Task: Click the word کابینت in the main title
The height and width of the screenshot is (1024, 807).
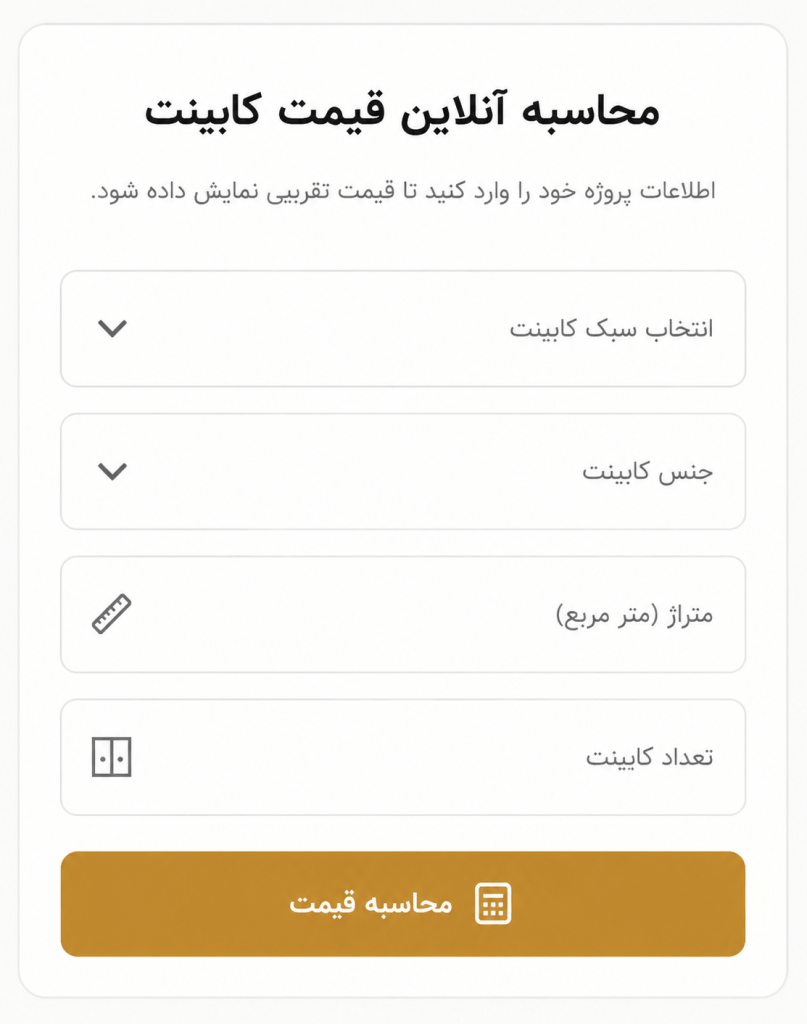Action: pyautogui.click(x=202, y=111)
